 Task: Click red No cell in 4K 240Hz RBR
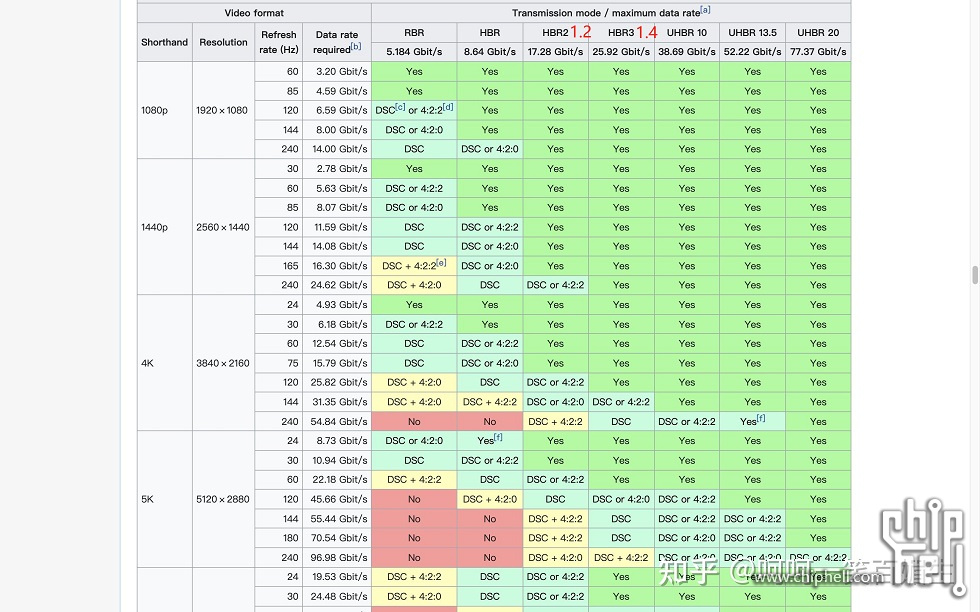(x=414, y=421)
